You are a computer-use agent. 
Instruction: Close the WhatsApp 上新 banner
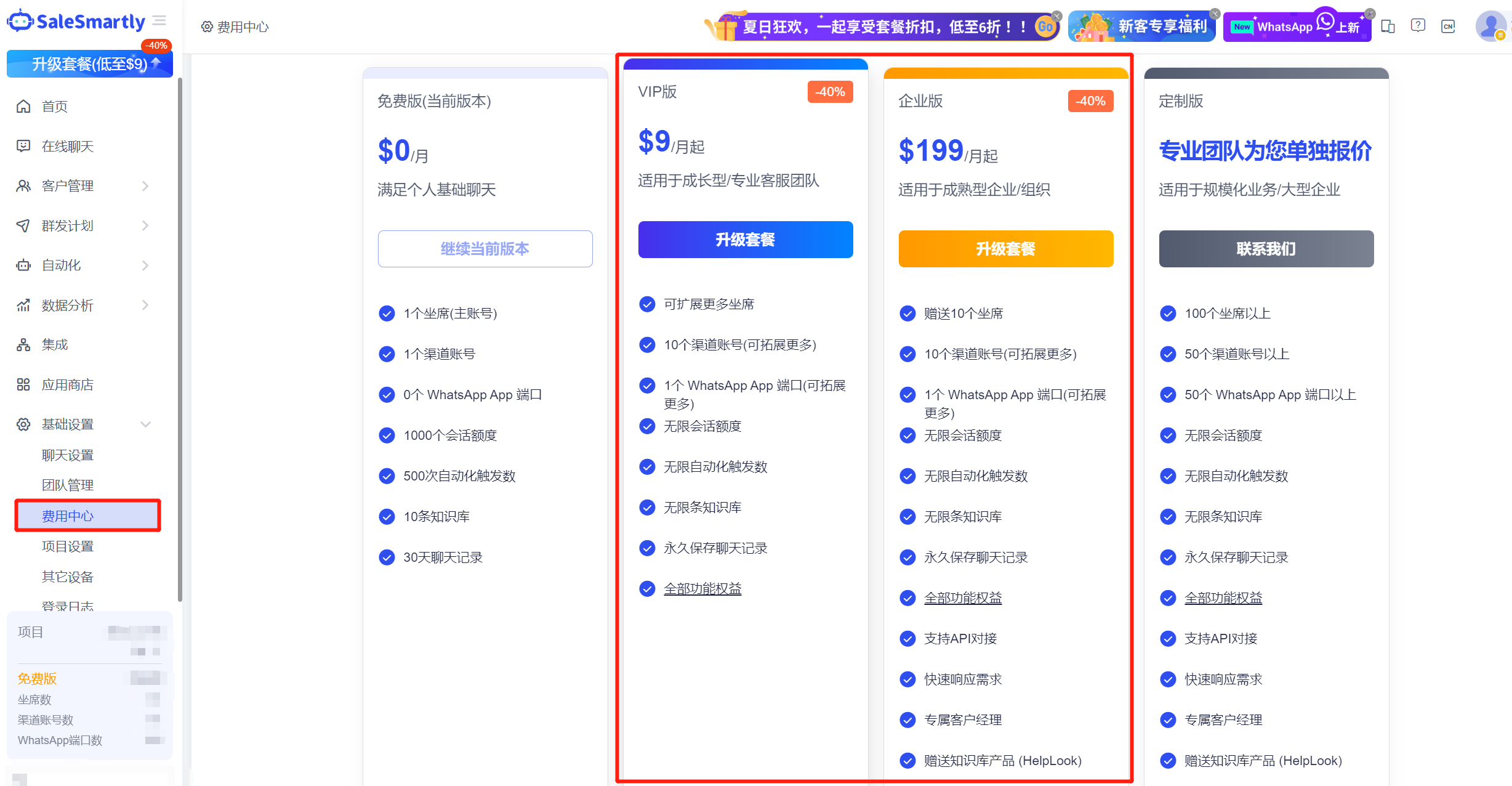tap(1370, 14)
